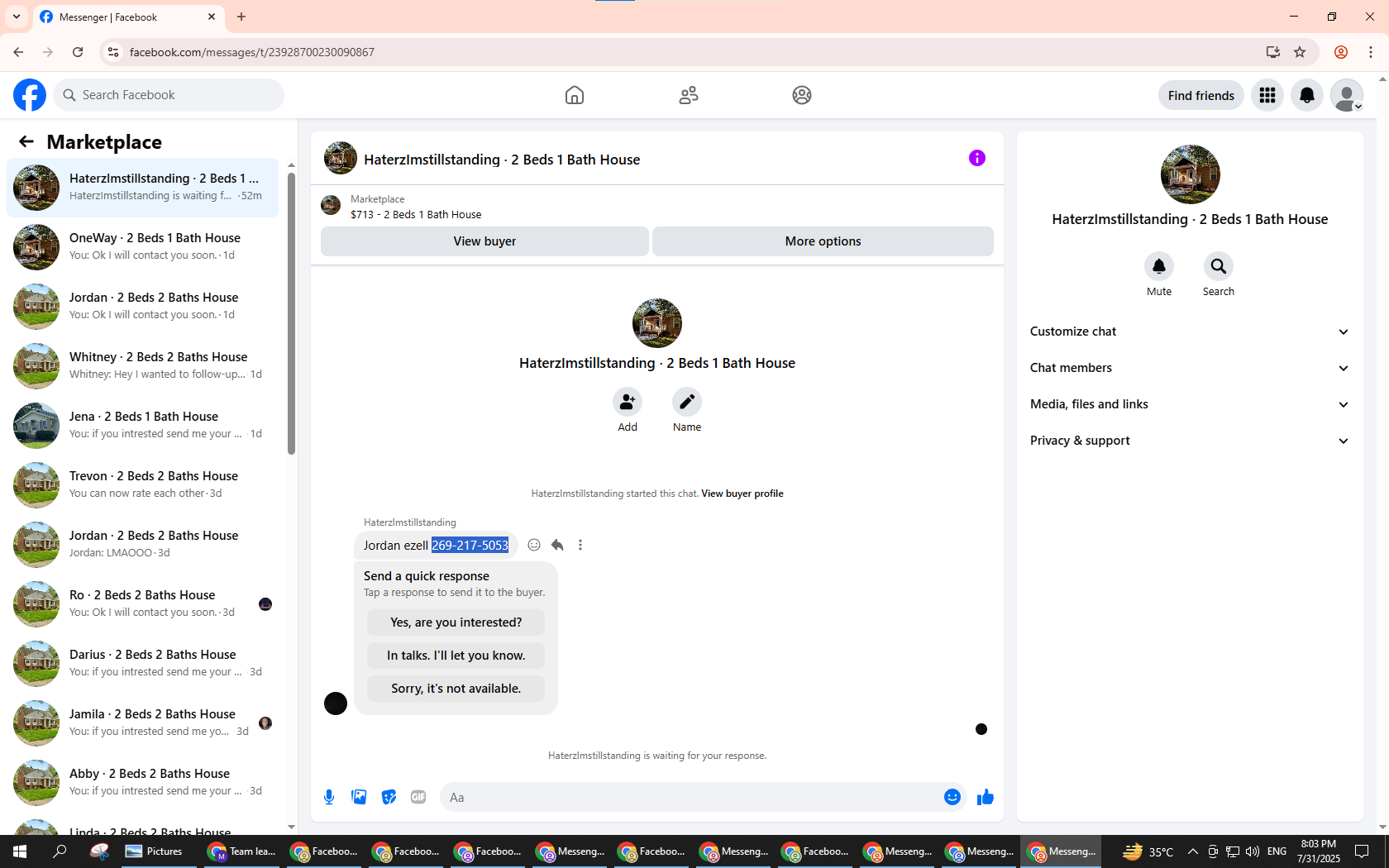The width and height of the screenshot is (1389, 868).
Task: Click the browser address bar URL
Action: point(252,52)
